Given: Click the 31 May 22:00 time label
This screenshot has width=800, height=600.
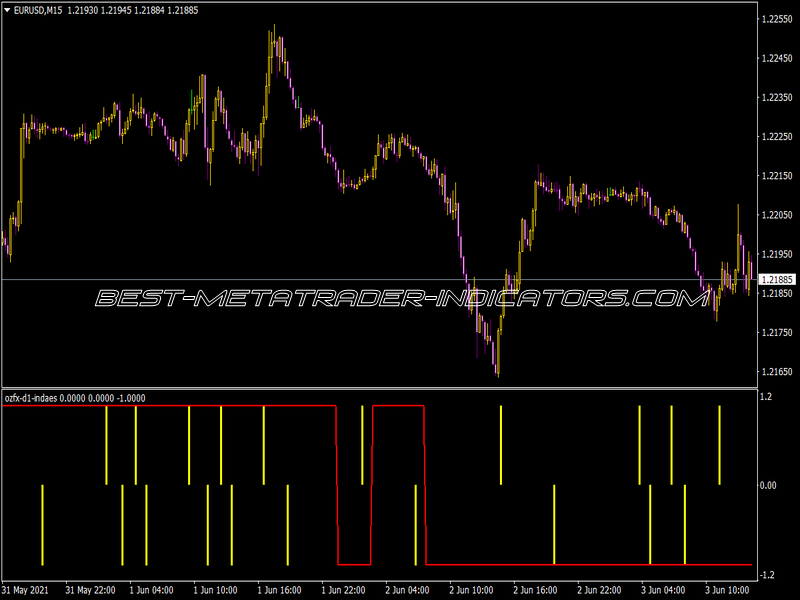Looking at the screenshot, I should click(90, 590).
